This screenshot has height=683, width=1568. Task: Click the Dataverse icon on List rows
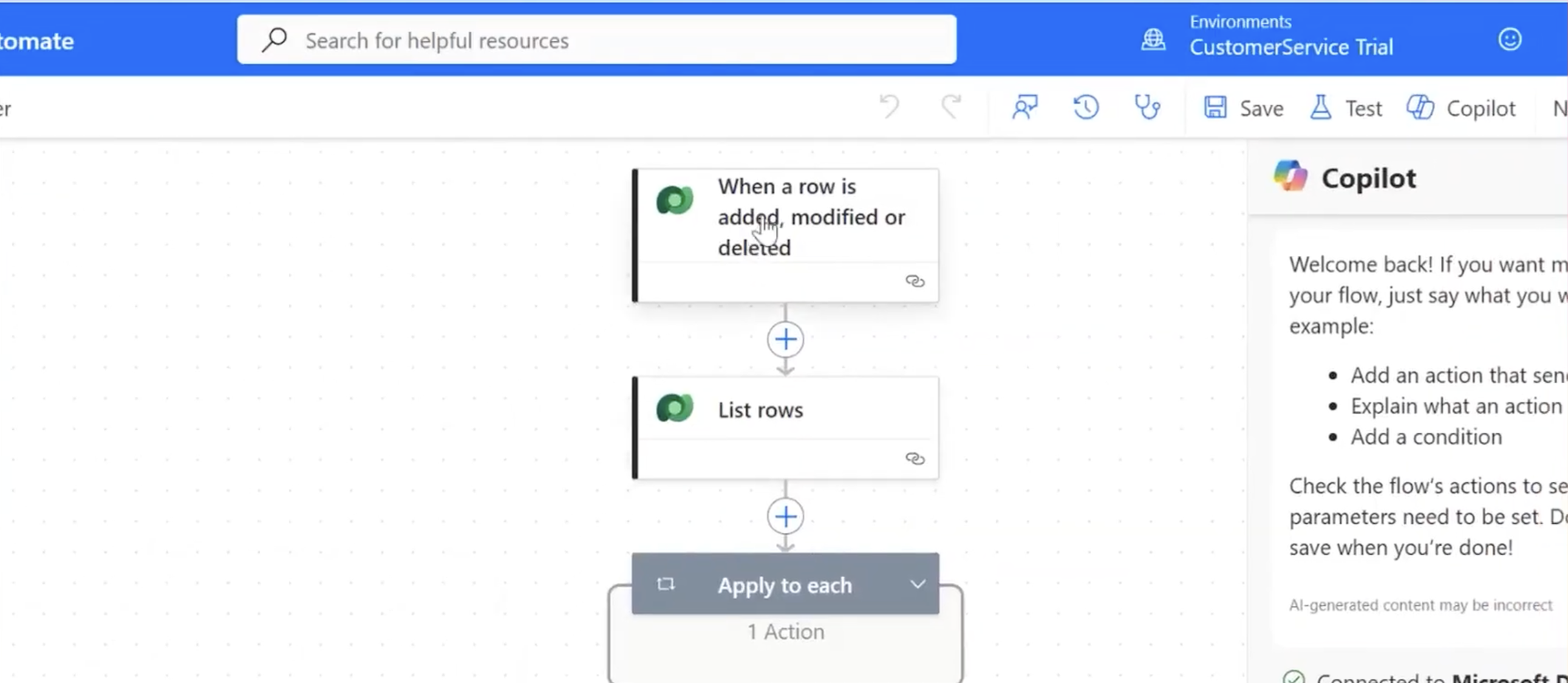point(675,408)
